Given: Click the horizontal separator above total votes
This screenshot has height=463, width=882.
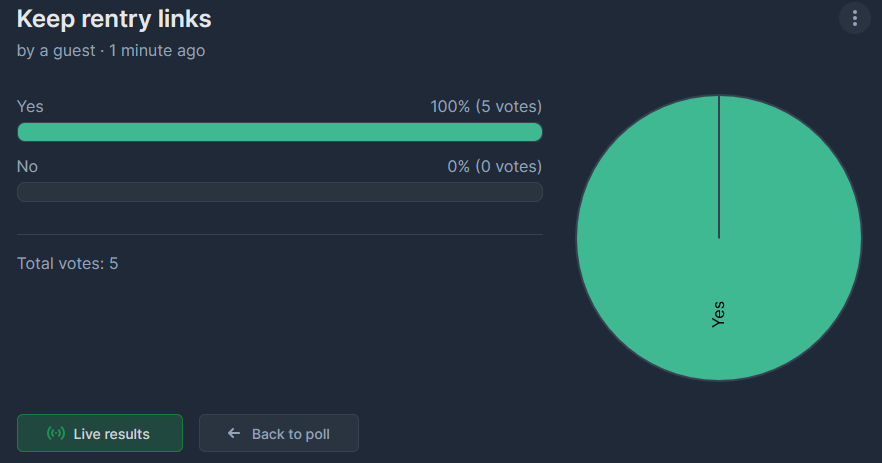Looking at the screenshot, I should (x=280, y=234).
